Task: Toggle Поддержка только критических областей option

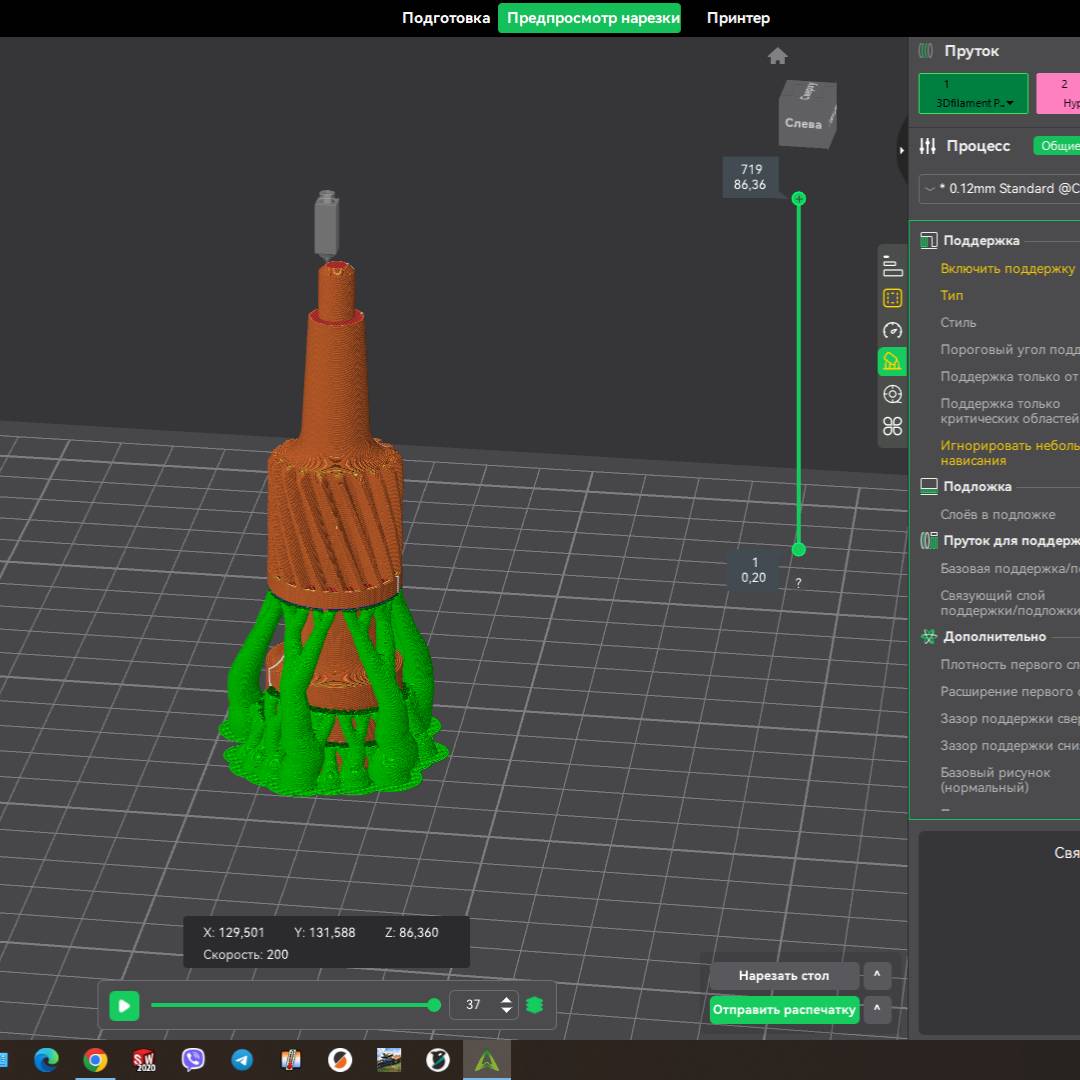Action: [1010, 410]
